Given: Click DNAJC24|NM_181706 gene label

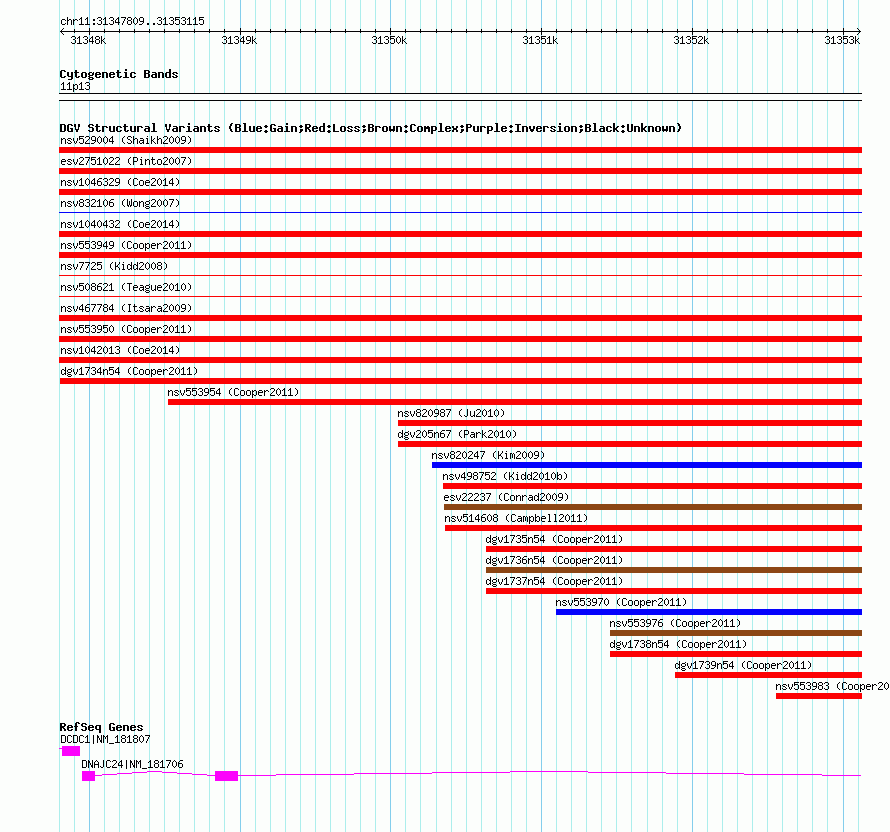Looking at the screenshot, I should 132,764.
